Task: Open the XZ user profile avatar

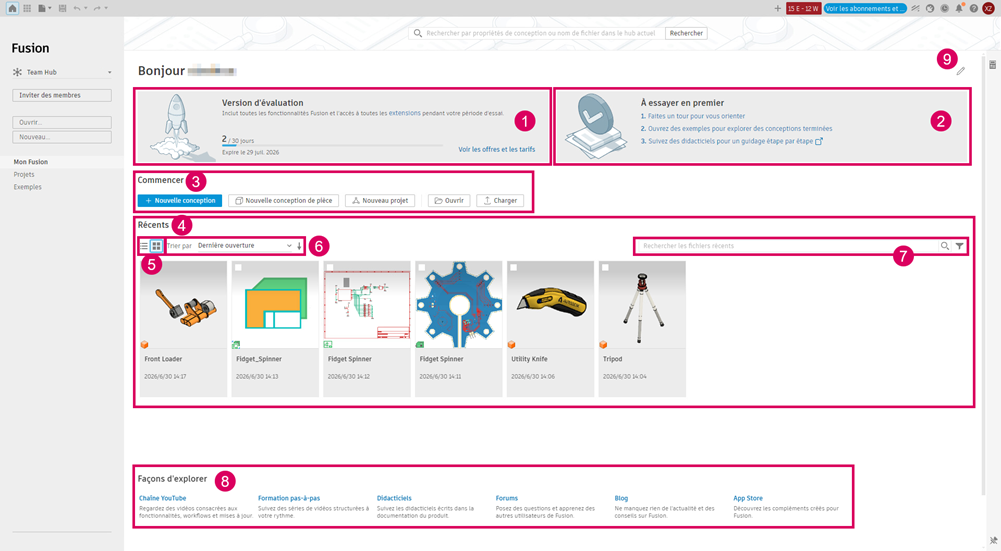Action: [x=988, y=8]
